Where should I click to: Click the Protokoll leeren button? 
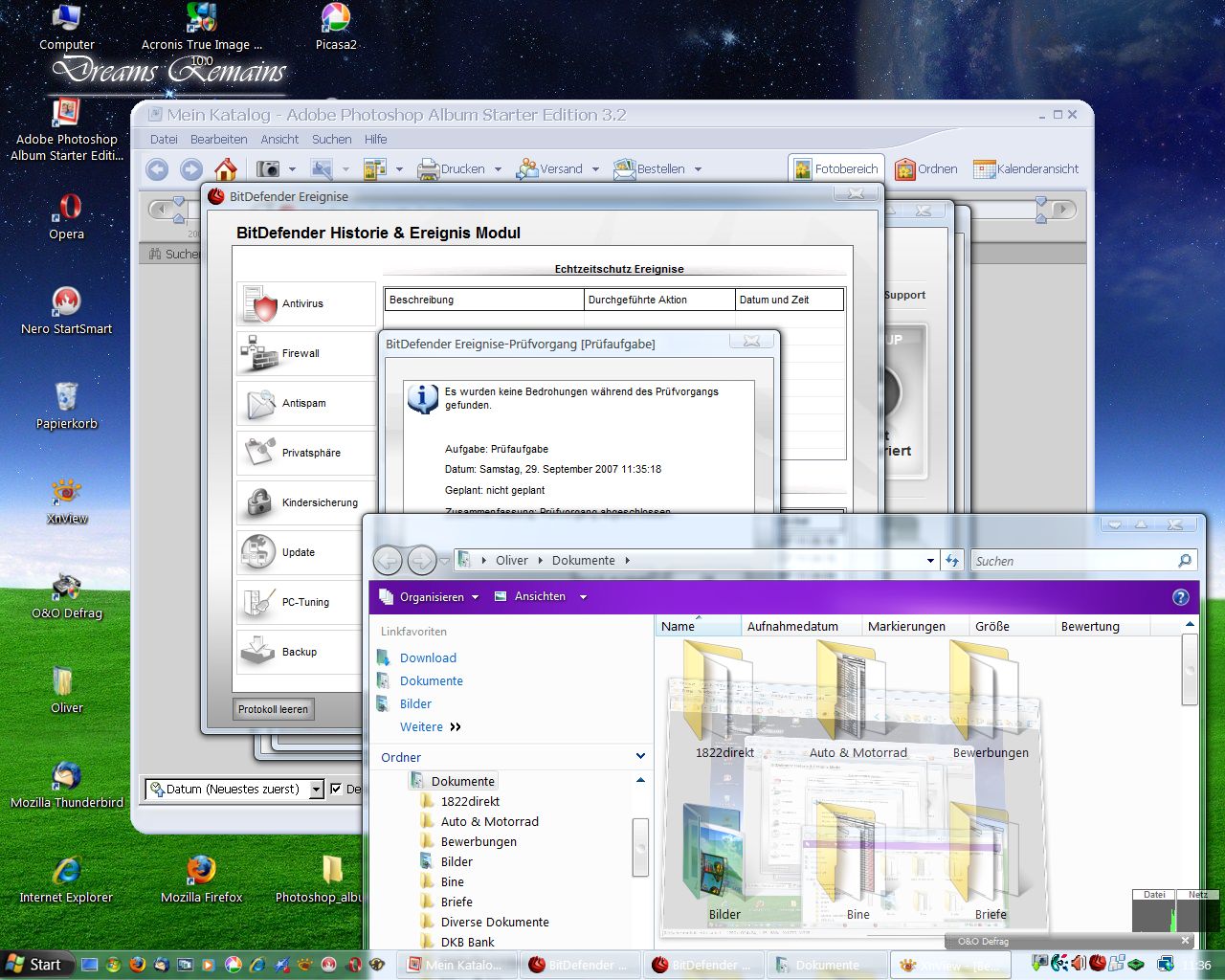273,709
